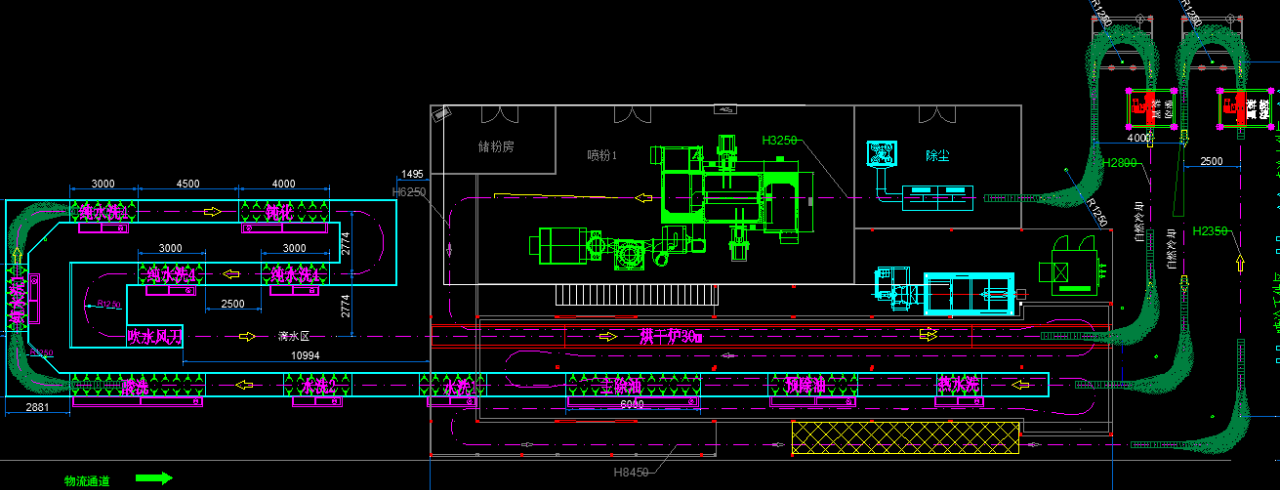This screenshot has height=490, width=1280.
Task: Click the green burner unit right of cyan box
Action: 1074,268
